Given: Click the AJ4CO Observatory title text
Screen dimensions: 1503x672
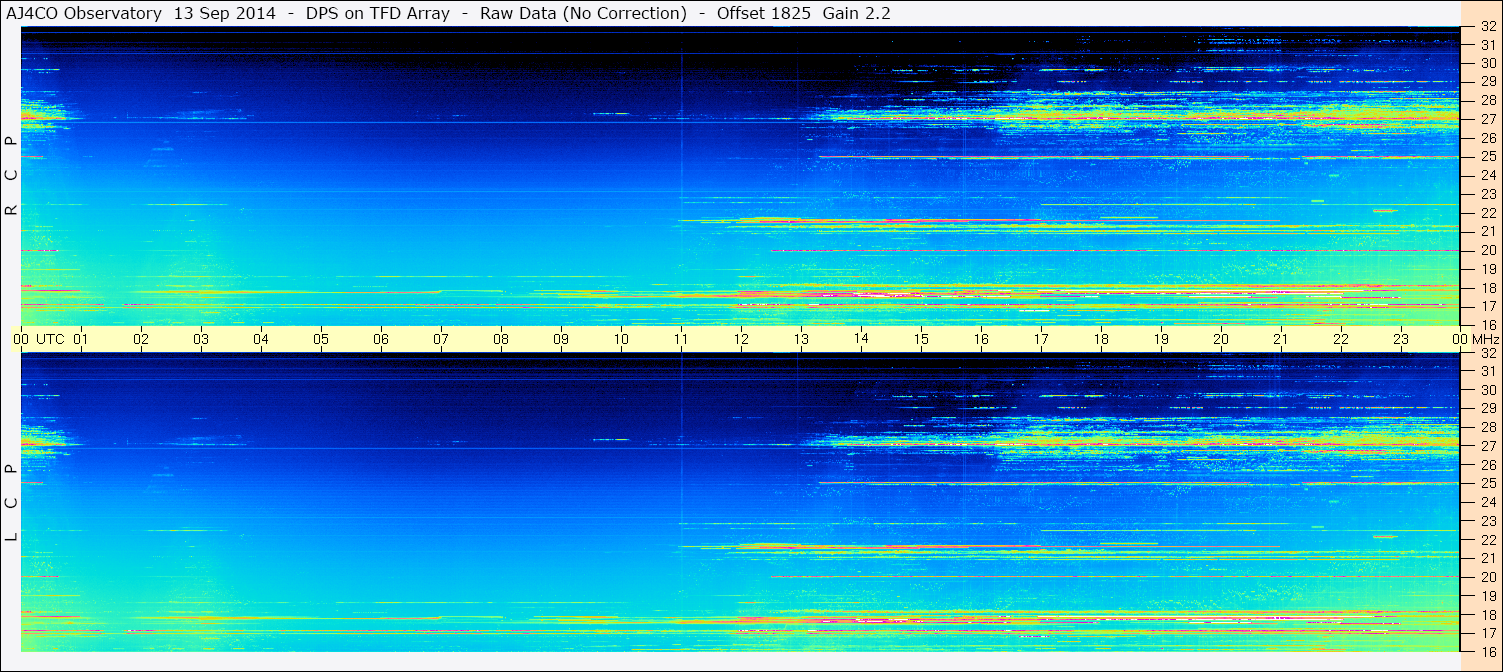Looking at the screenshot, I should pos(82,13).
